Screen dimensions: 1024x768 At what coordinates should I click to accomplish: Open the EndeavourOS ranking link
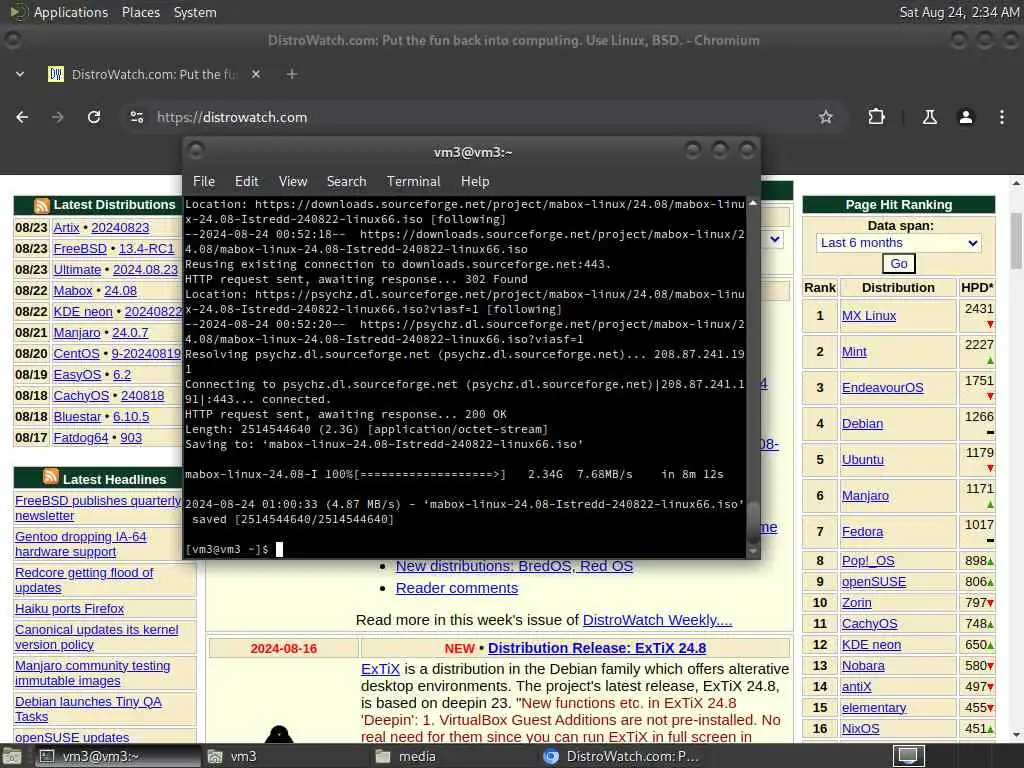tap(882, 388)
